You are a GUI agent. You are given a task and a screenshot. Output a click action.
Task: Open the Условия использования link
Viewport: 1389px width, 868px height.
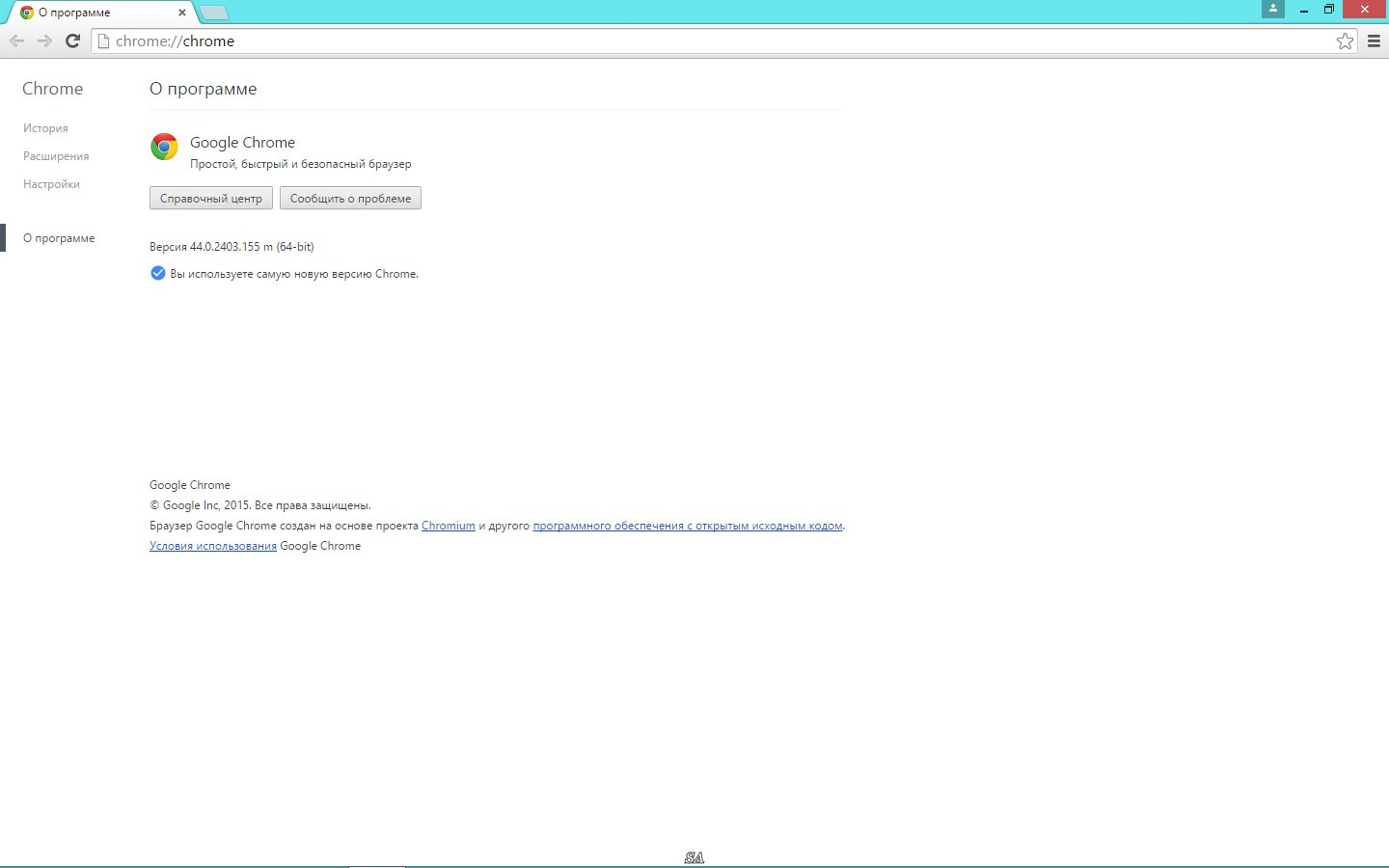[x=213, y=546]
